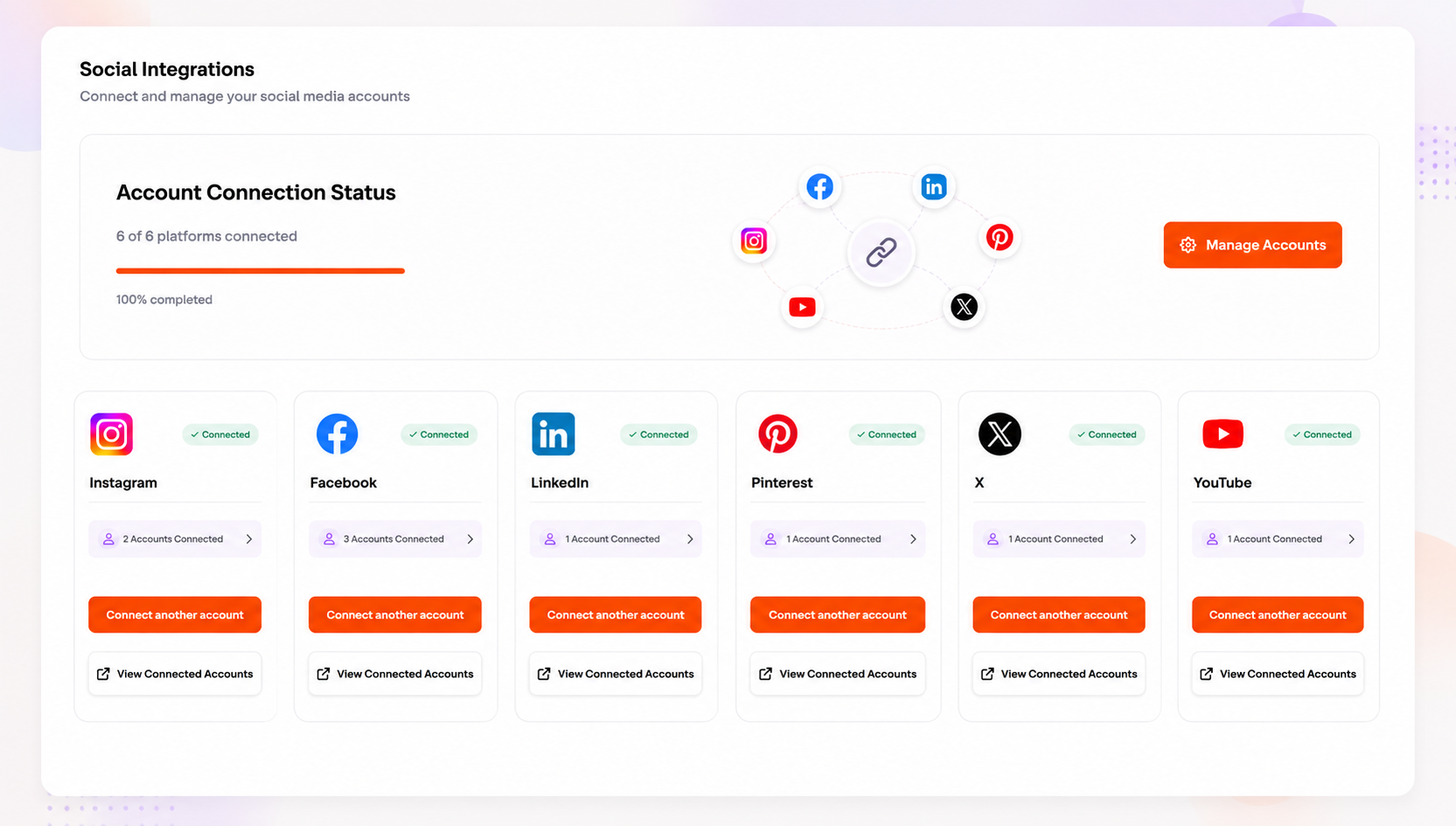The height and width of the screenshot is (826, 1456).
Task: Click the Pinterest logo on the Pinterest card
Action: (x=777, y=434)
